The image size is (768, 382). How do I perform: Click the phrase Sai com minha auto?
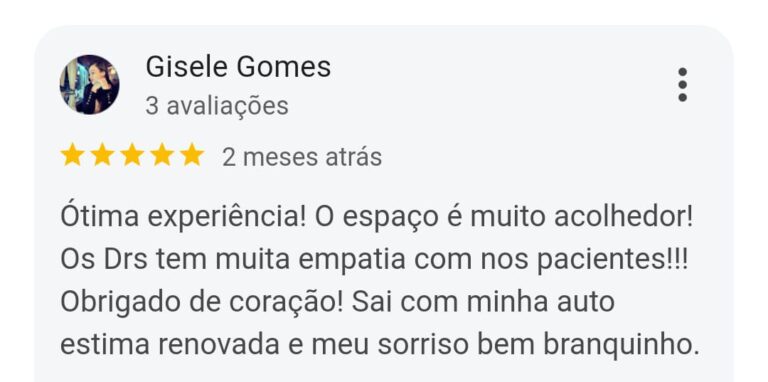coord(483,302)
